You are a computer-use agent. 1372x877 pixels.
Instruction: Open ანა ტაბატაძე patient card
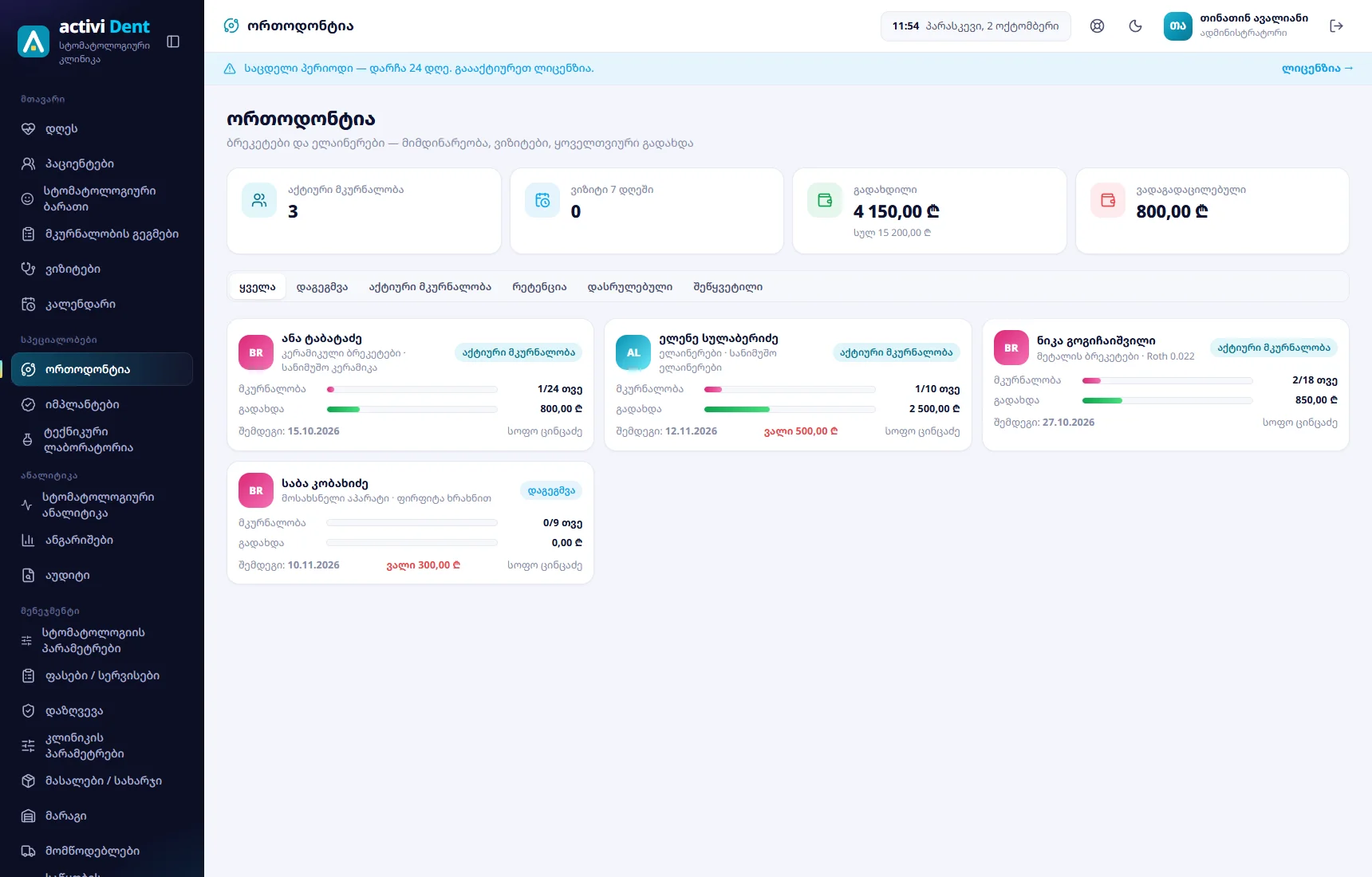pos(410,384)
